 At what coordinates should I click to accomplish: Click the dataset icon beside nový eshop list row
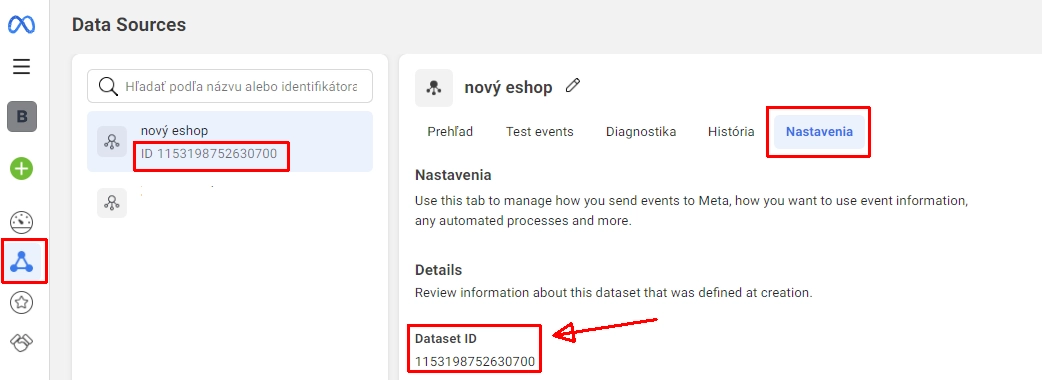(x=112, y=142)
